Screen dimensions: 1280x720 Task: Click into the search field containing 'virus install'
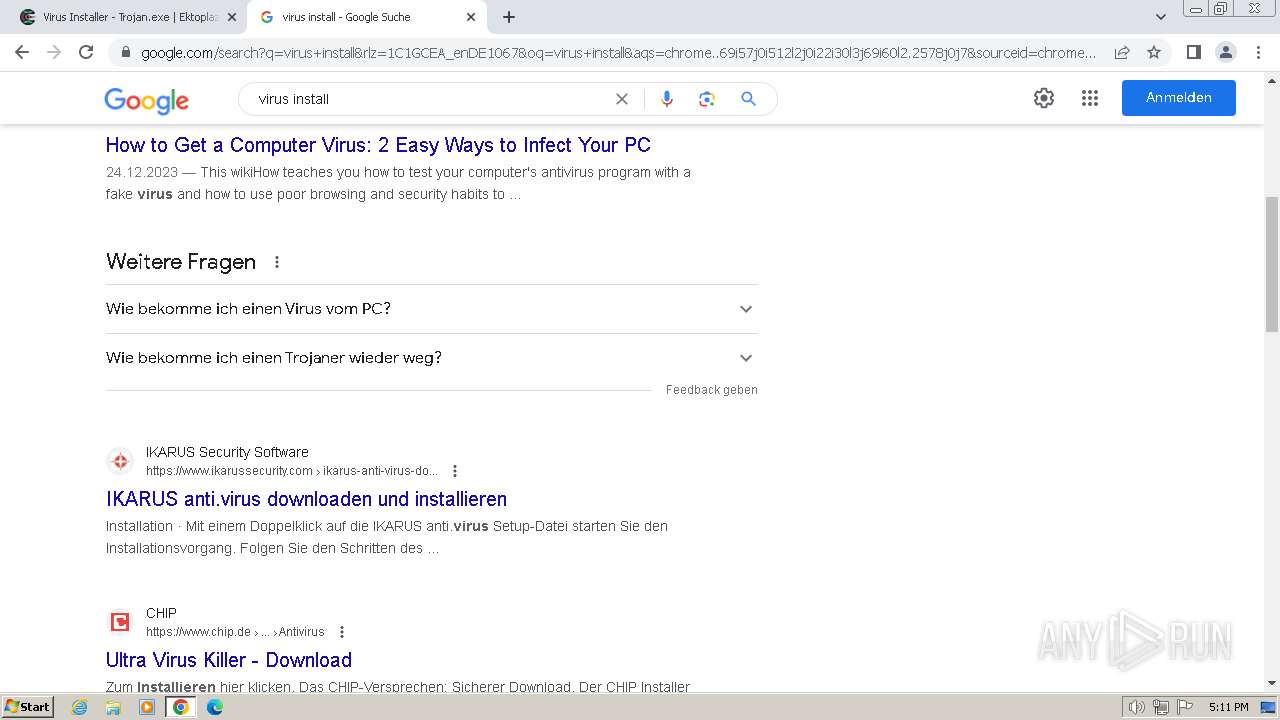pyautogui.click(x=430, y=99)
